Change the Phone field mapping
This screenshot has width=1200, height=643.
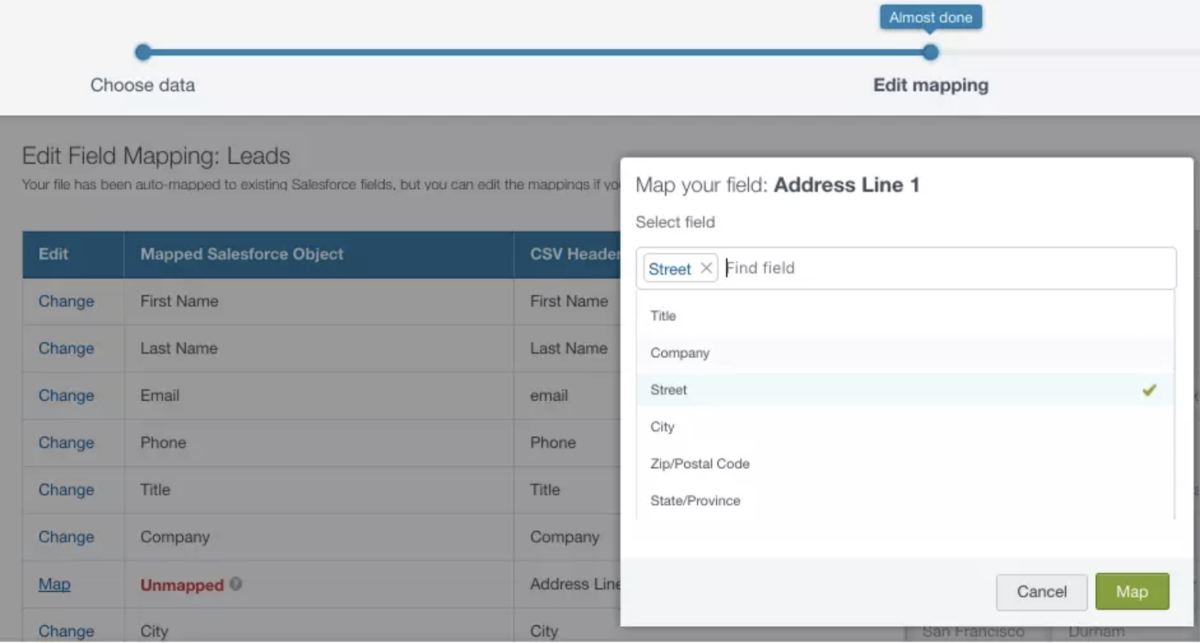pos(66,442)
